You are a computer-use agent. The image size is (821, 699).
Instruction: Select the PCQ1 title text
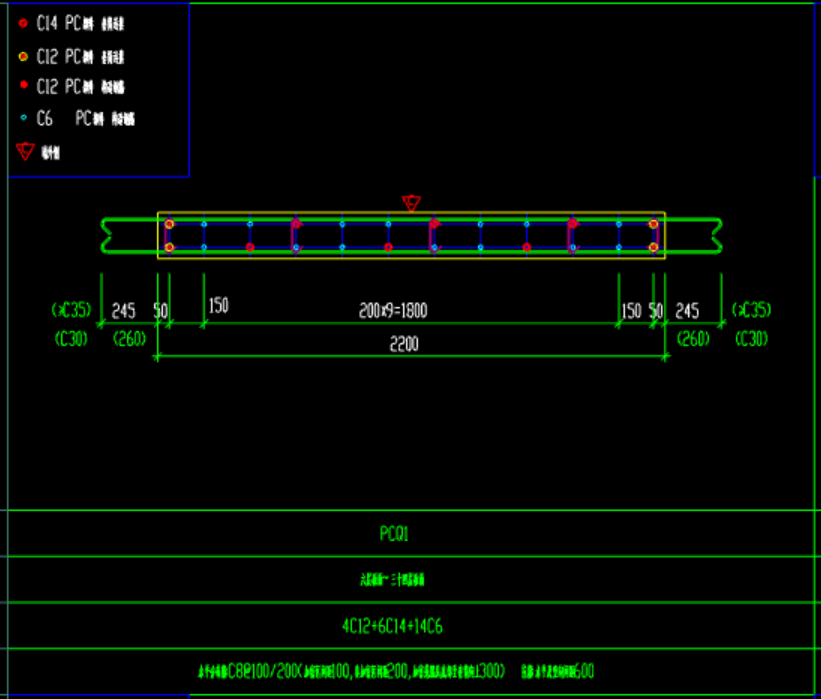tap(394, 534)
